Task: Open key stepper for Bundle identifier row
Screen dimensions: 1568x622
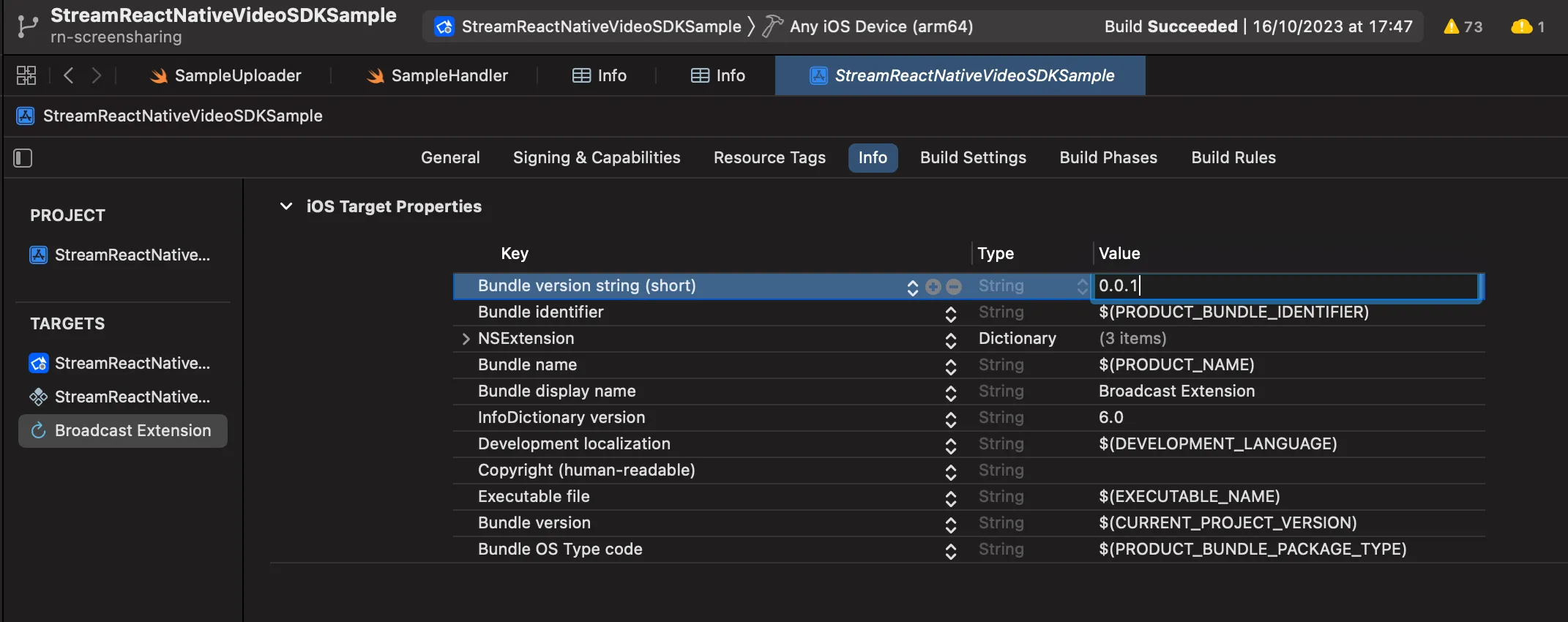Action: (950, 313)
